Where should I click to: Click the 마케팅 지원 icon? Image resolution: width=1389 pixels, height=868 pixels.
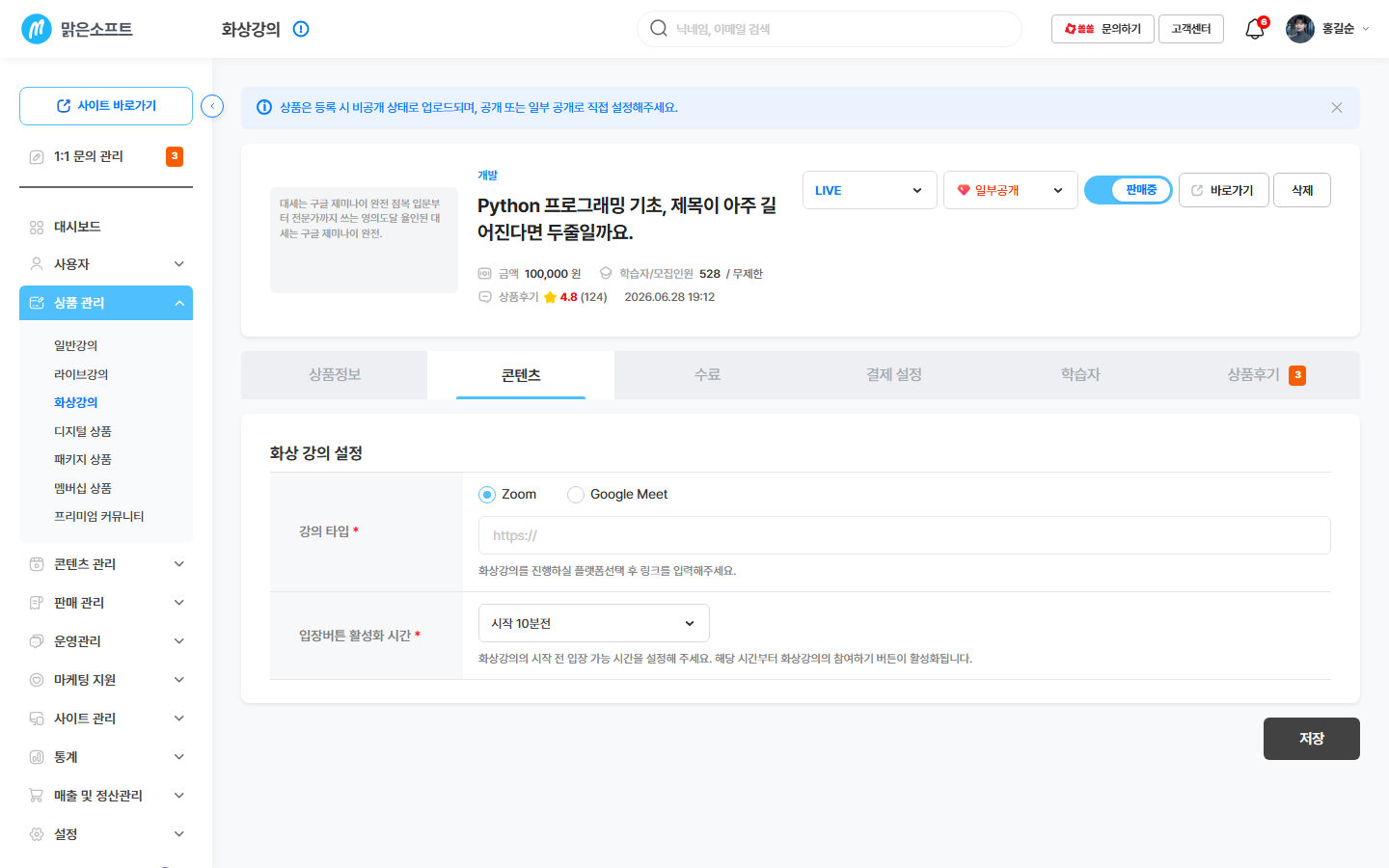37,680
